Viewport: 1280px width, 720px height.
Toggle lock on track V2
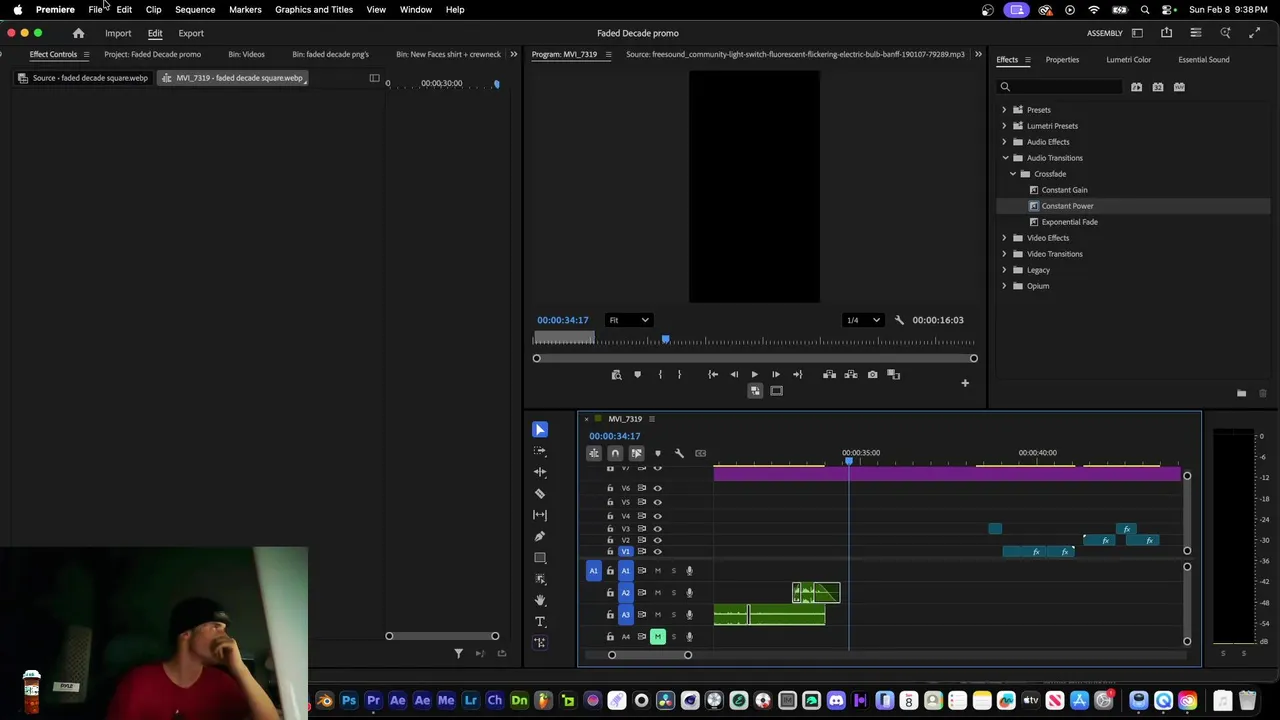click(x=610, y=540)
